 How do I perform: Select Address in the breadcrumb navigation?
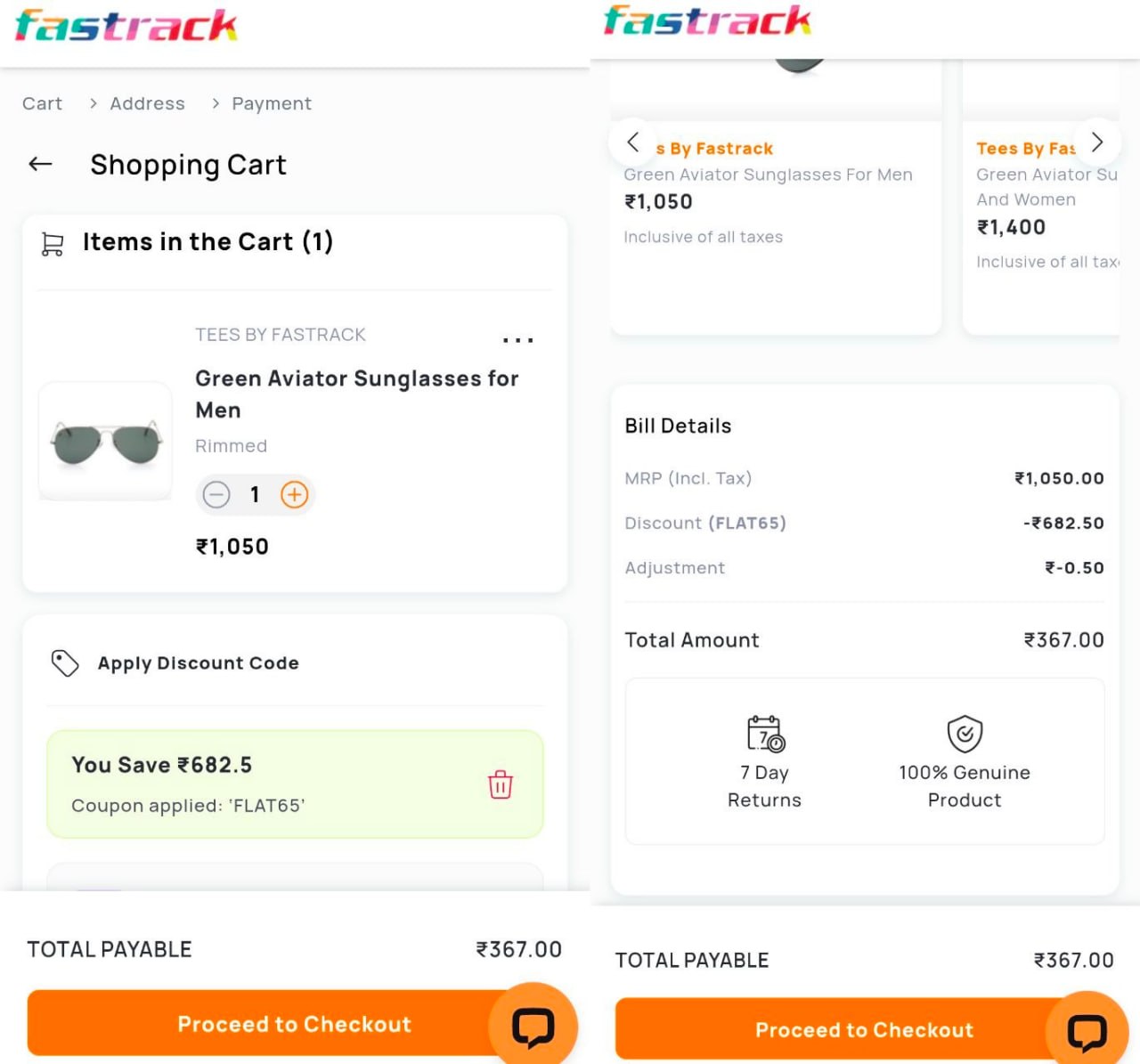coord(147,103)
